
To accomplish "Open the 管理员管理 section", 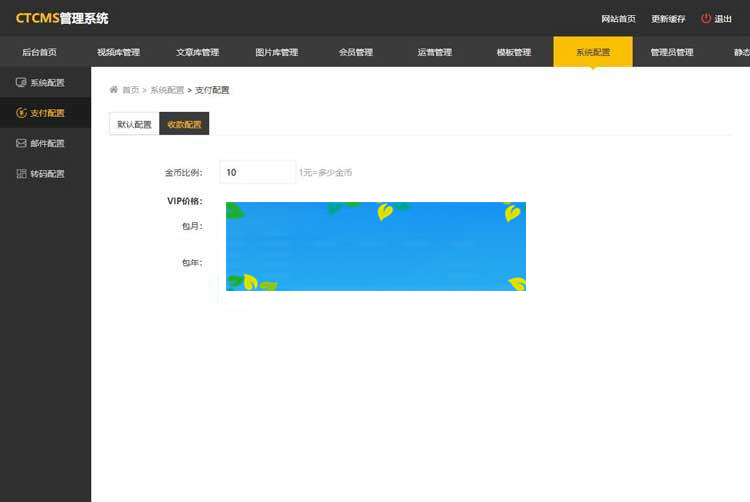I will tap(671, 52).
